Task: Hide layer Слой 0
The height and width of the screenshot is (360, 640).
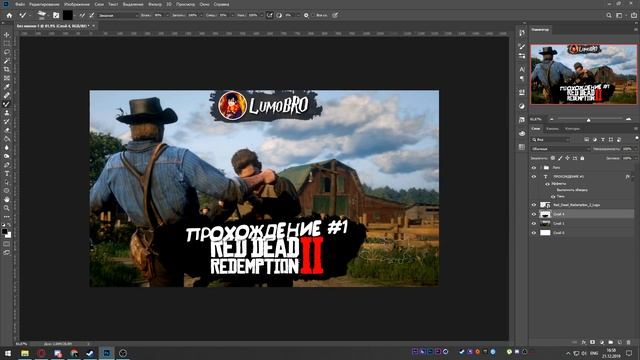Action: click(533, 233)
